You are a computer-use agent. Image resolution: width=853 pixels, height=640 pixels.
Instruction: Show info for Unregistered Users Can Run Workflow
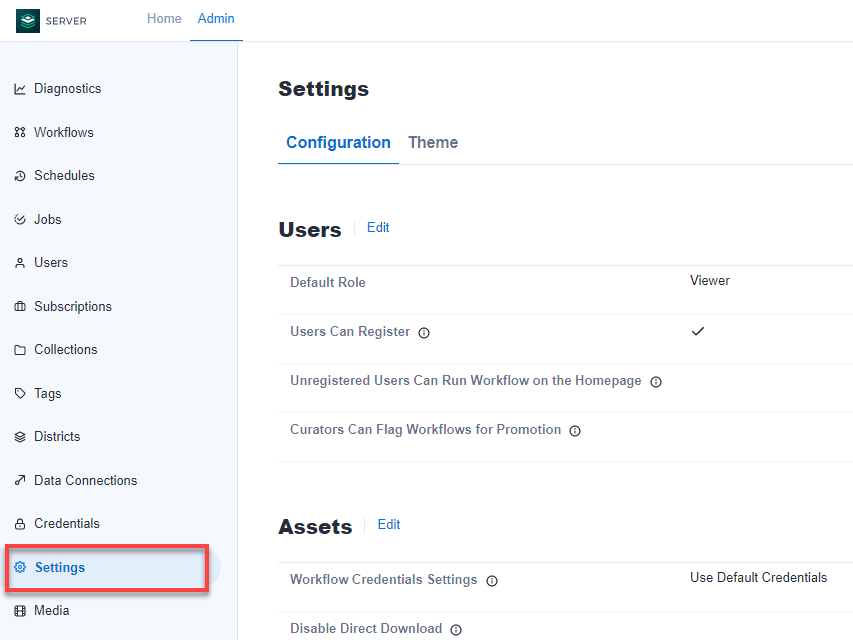656,382
